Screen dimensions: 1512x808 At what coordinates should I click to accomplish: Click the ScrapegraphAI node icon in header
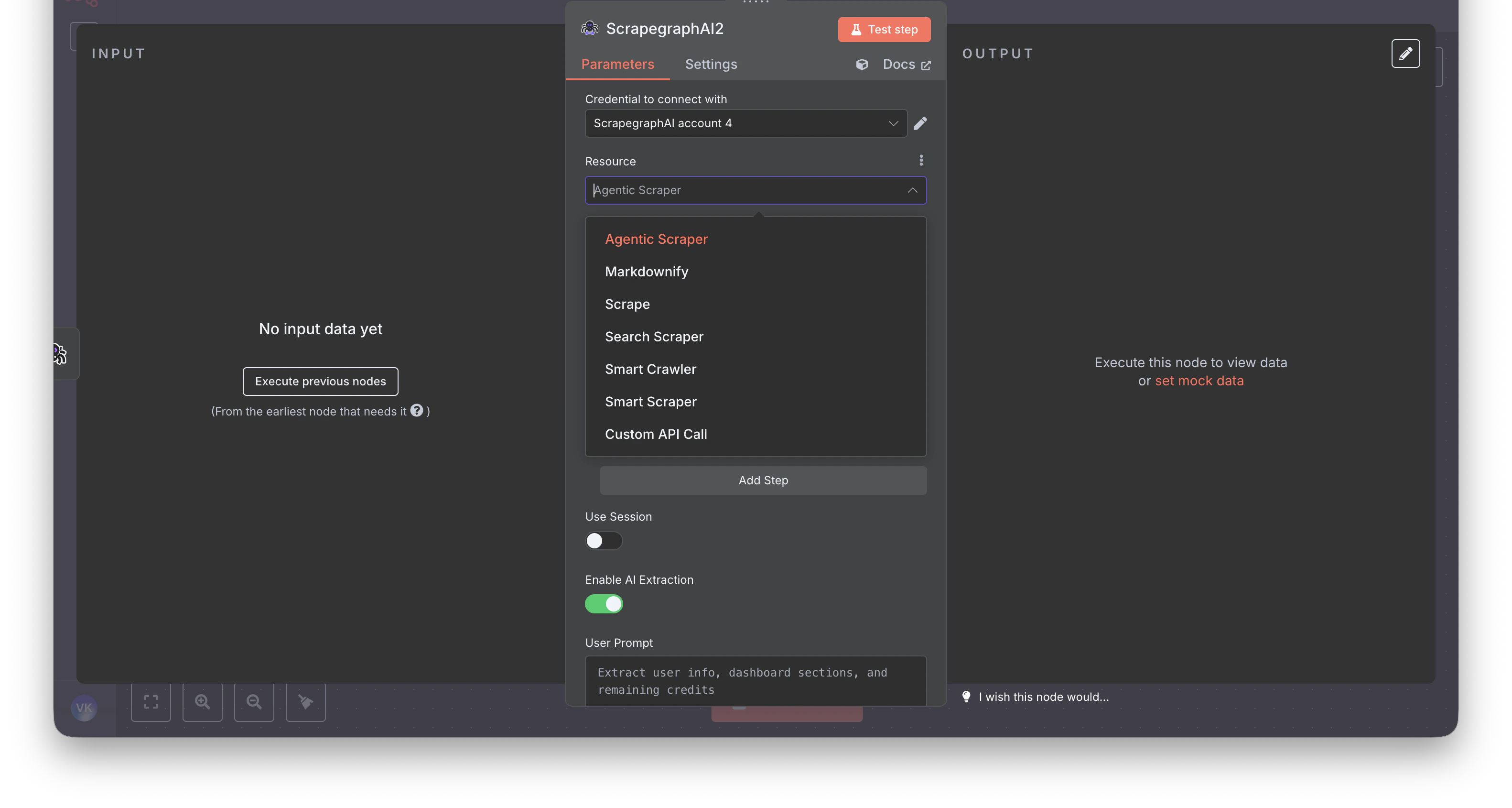click(589, 28)
